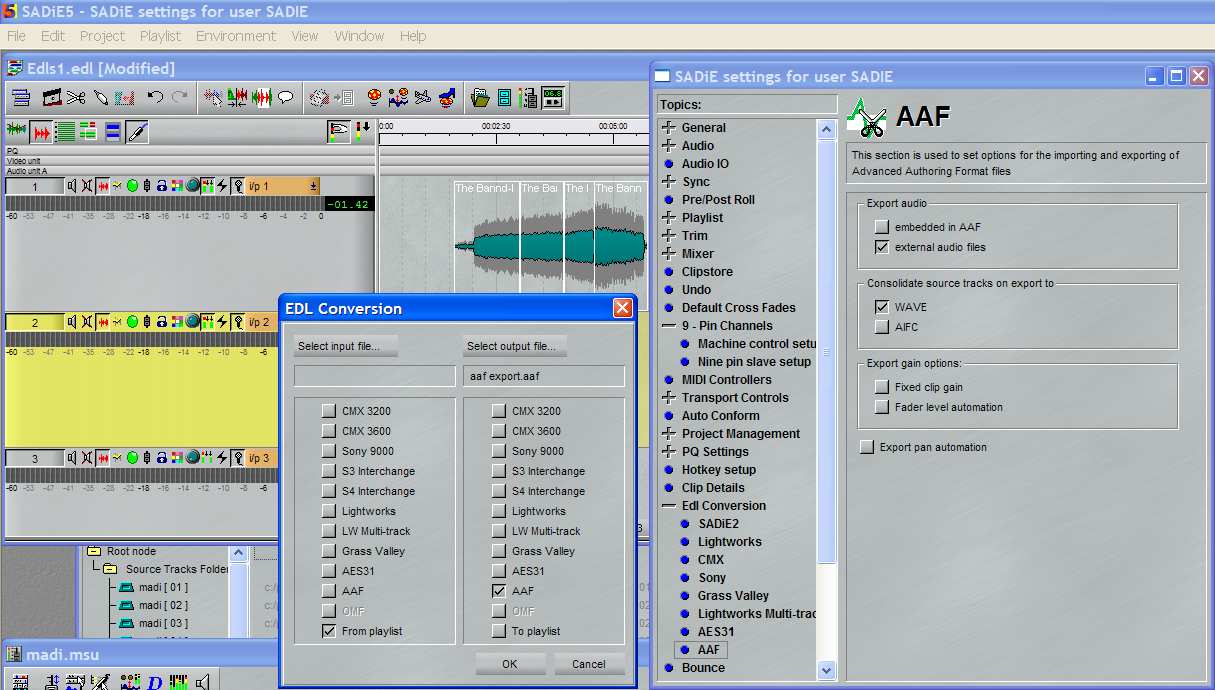Image resolution: width=1215 pixels, height=690 pixels.
Task: Select the green list view icon
Action: pos(65,131)
